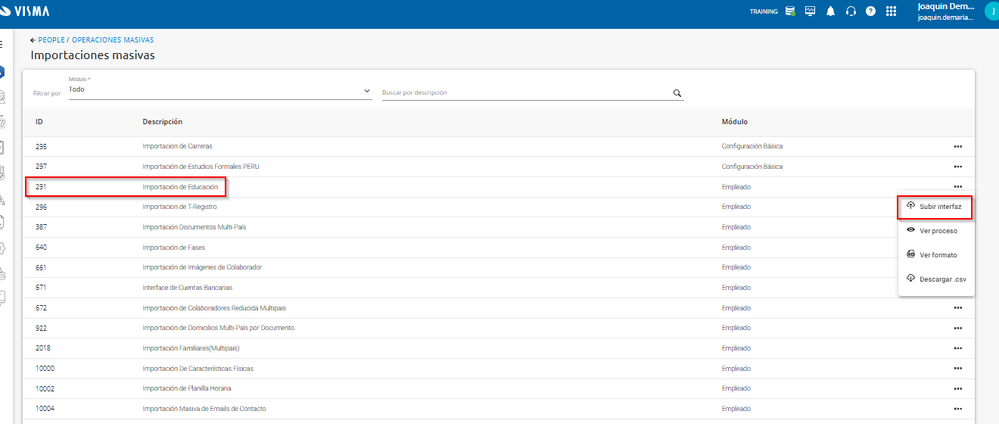Click ID cell 2018
This screenshot has height=424, width=999.
43,348
